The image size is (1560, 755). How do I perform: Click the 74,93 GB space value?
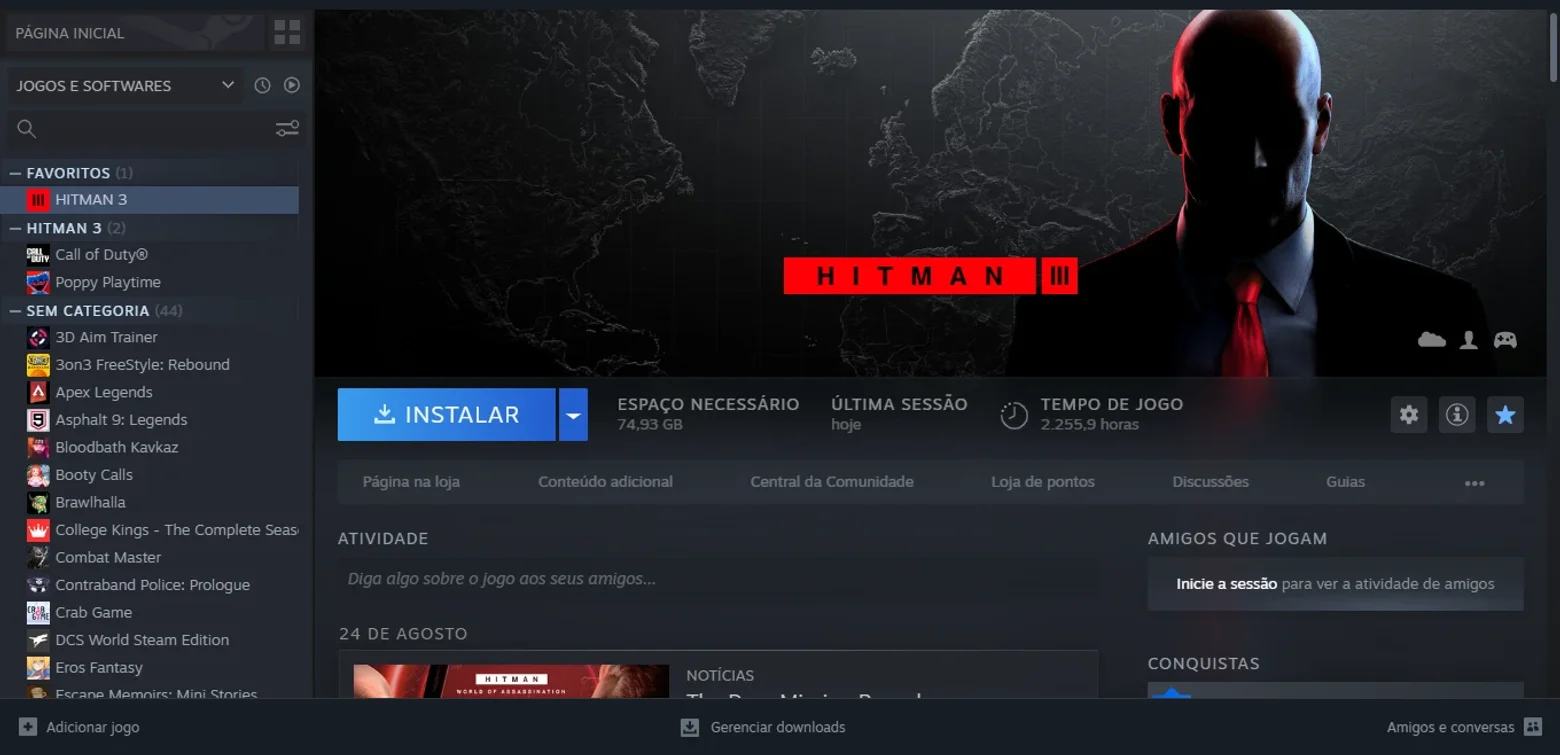(x=650, y=425)
